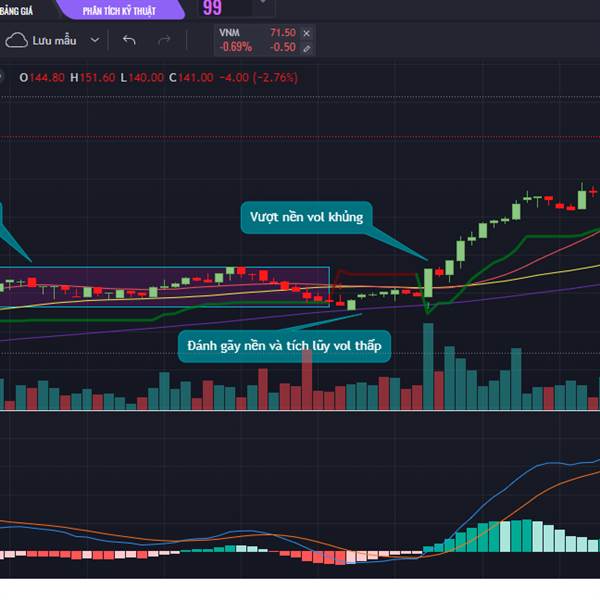Viewport: 600px width, 600px height.
Task: Undo the last chart action
Action: pos(129,40)
